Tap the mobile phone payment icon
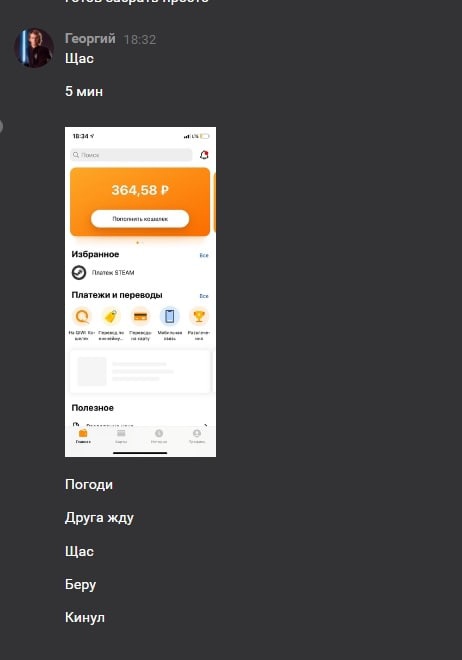 (x=170, y=316)
